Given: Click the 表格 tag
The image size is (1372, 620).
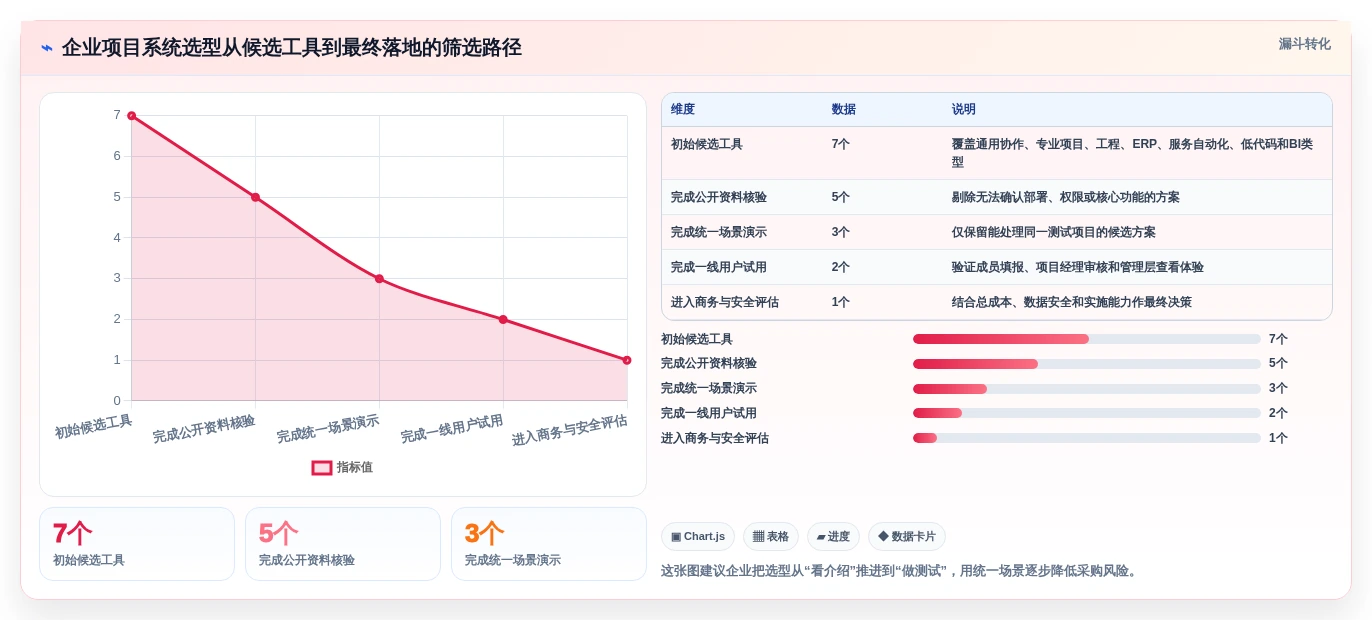Looking at the screenshot, I should tap(771, 537).
